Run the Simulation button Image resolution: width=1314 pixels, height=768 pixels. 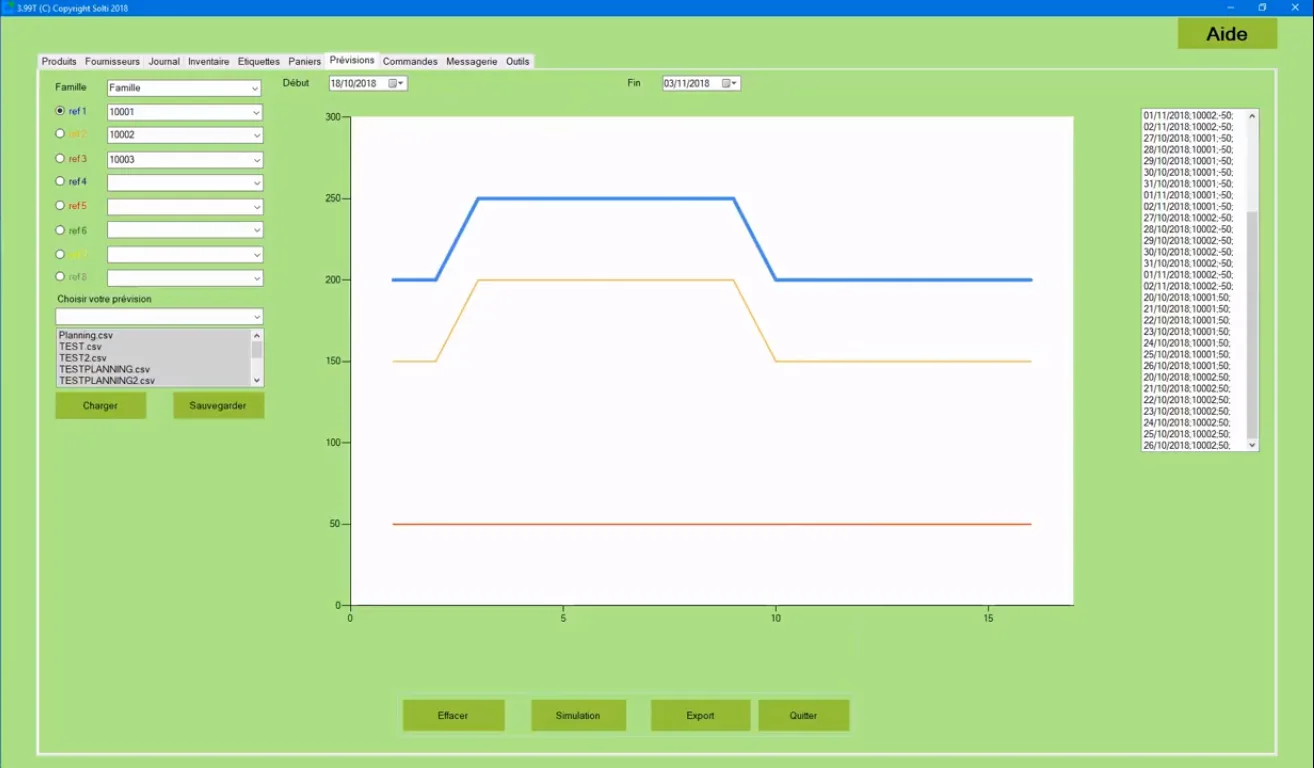578,715
